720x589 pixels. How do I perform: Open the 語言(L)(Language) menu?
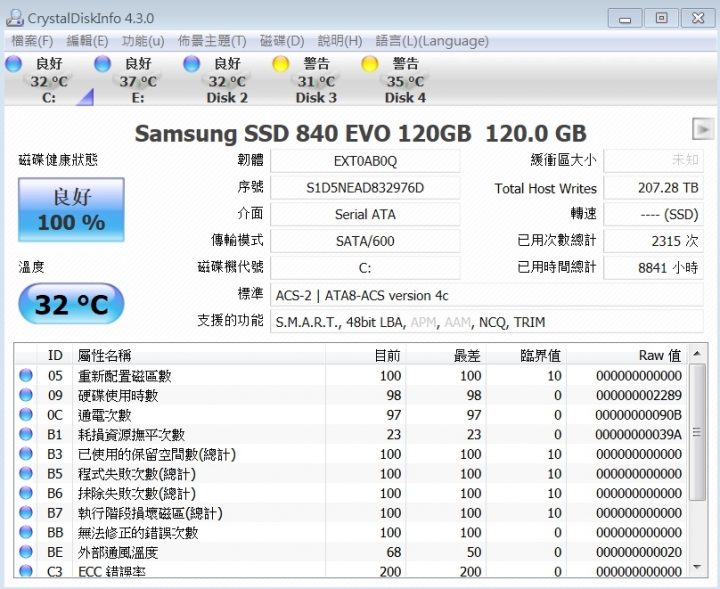(x=432, y=41)
